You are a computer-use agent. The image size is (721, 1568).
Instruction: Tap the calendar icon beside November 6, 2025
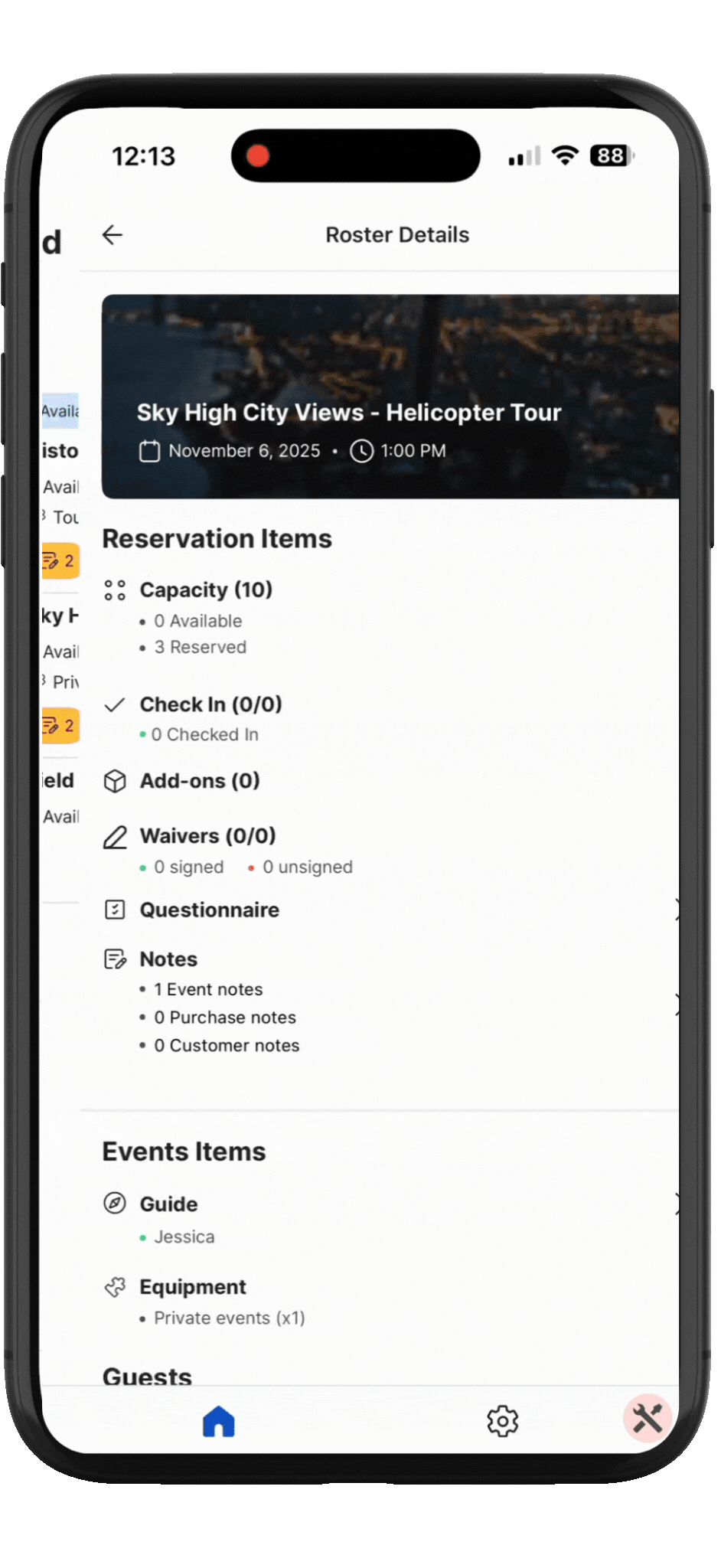pyautogui.click(x=149, y=451)
